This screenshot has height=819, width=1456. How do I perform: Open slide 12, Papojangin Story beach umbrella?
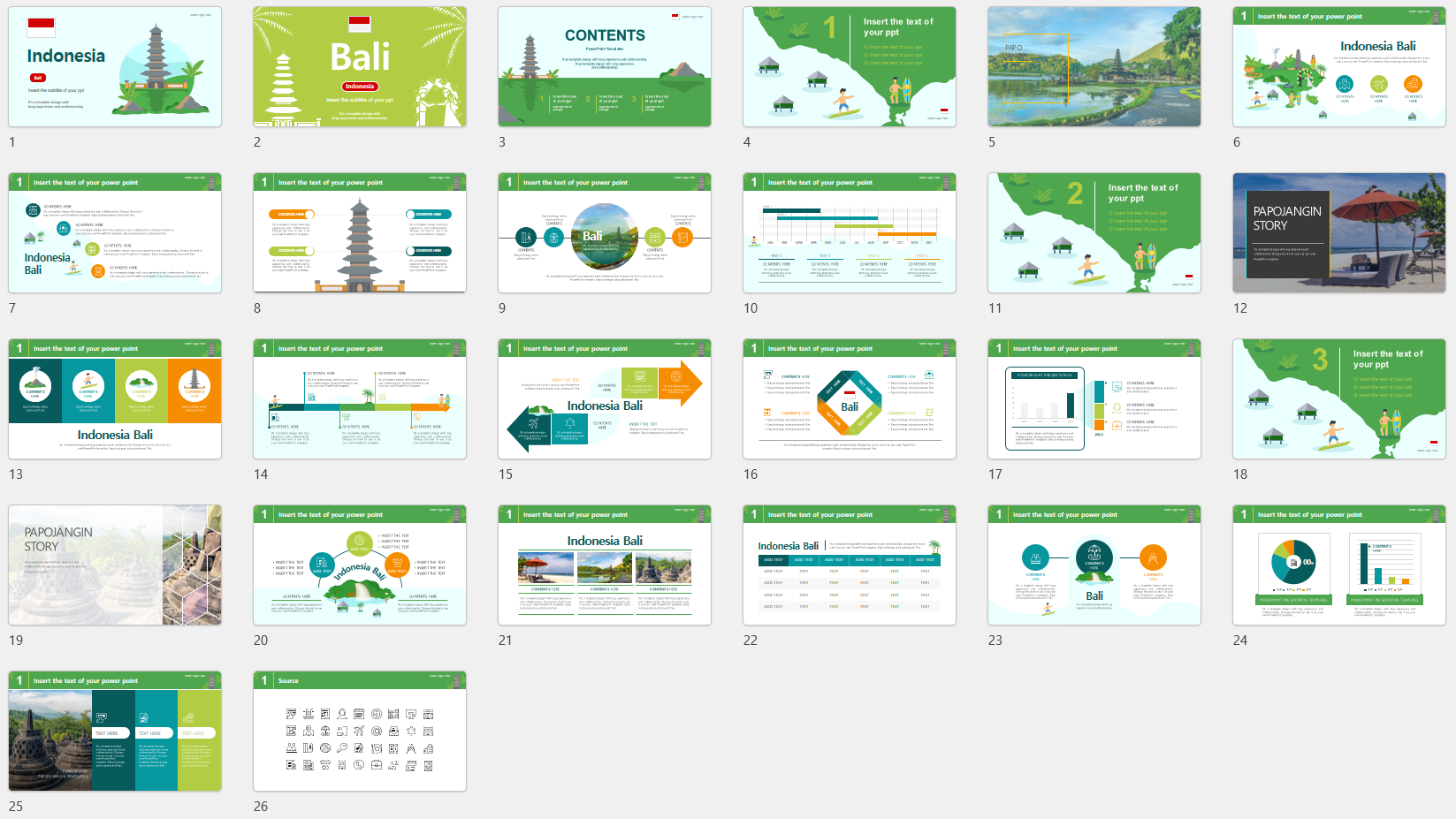[1339, 233]
